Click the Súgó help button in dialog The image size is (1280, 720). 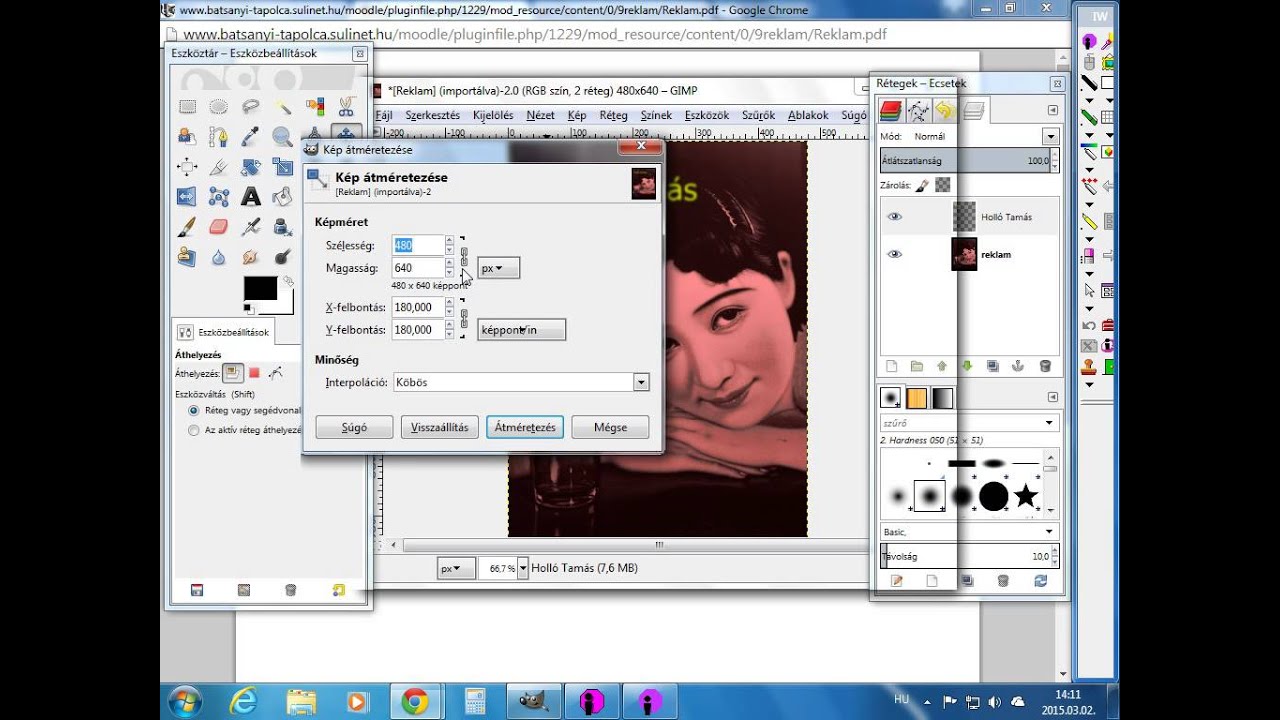click(354, 427)
